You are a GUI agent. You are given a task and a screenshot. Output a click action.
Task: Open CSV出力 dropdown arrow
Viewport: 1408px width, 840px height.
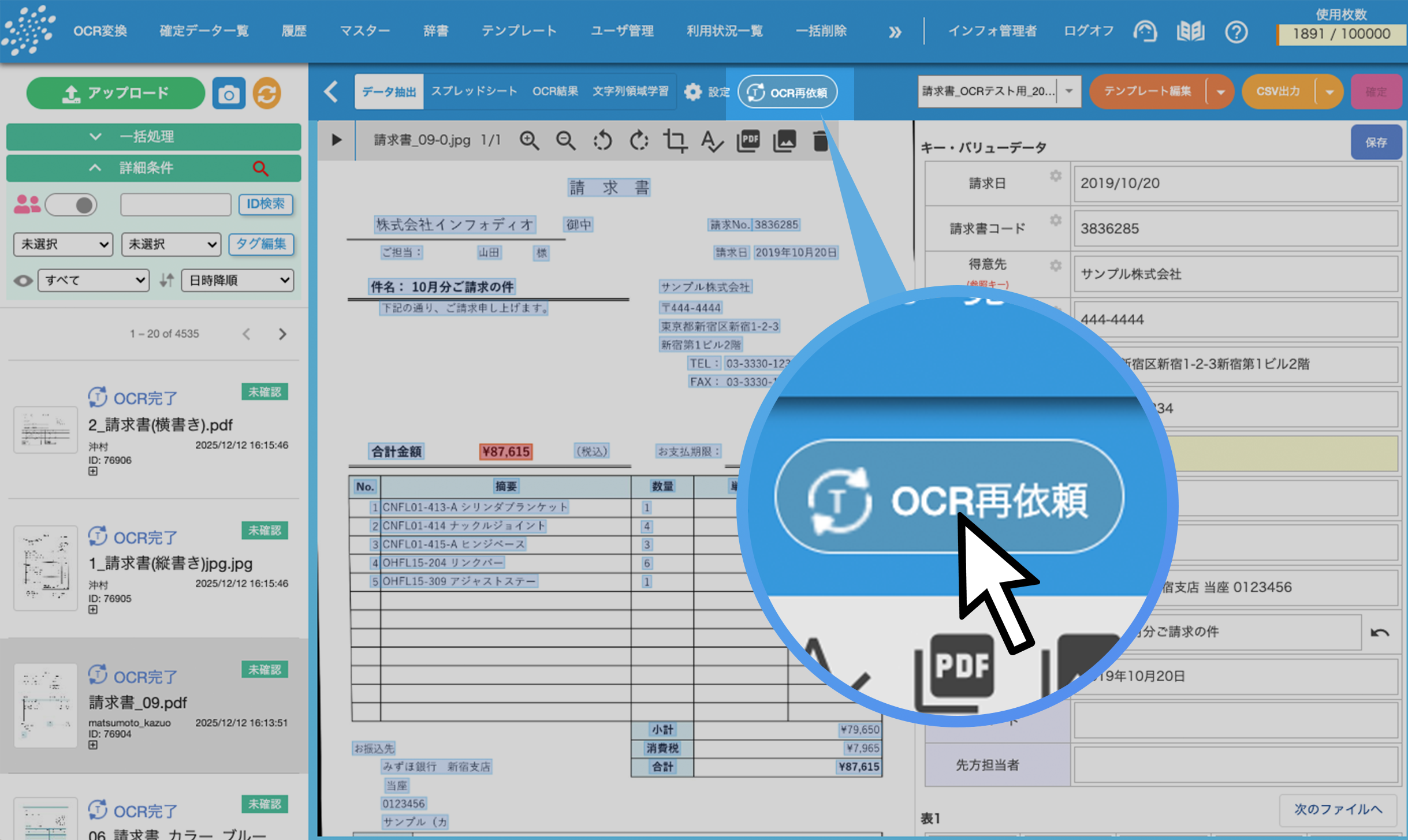(x=1329, y=92)
